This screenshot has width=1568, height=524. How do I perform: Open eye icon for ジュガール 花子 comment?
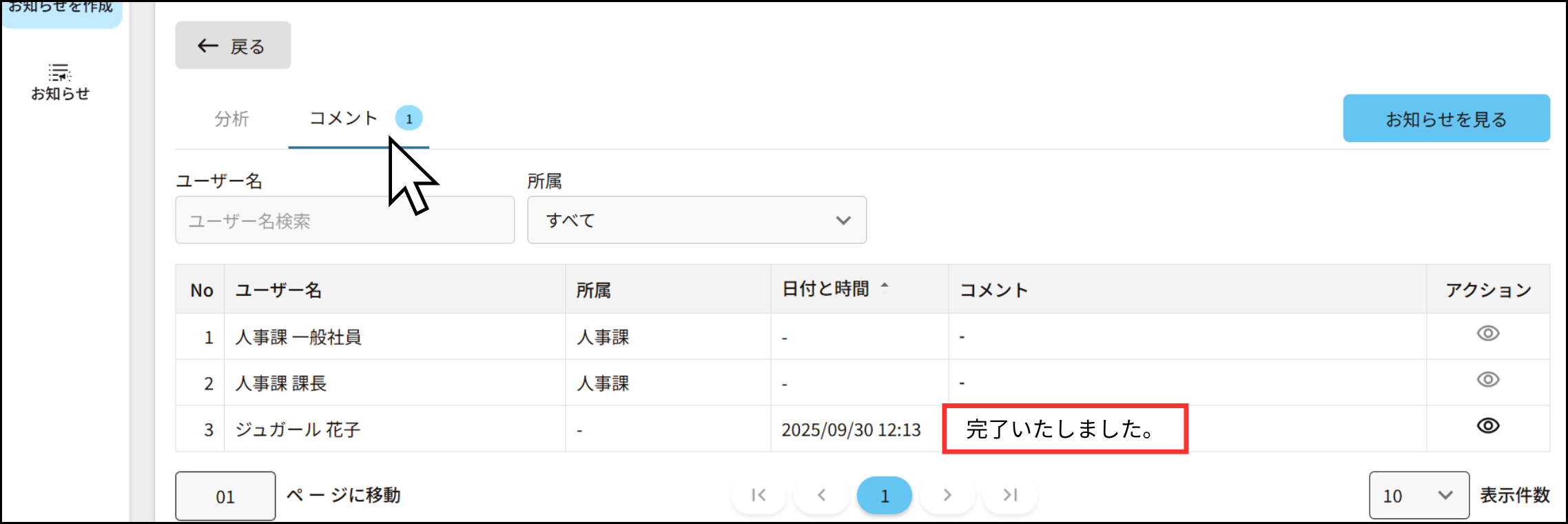(1487, 426)
